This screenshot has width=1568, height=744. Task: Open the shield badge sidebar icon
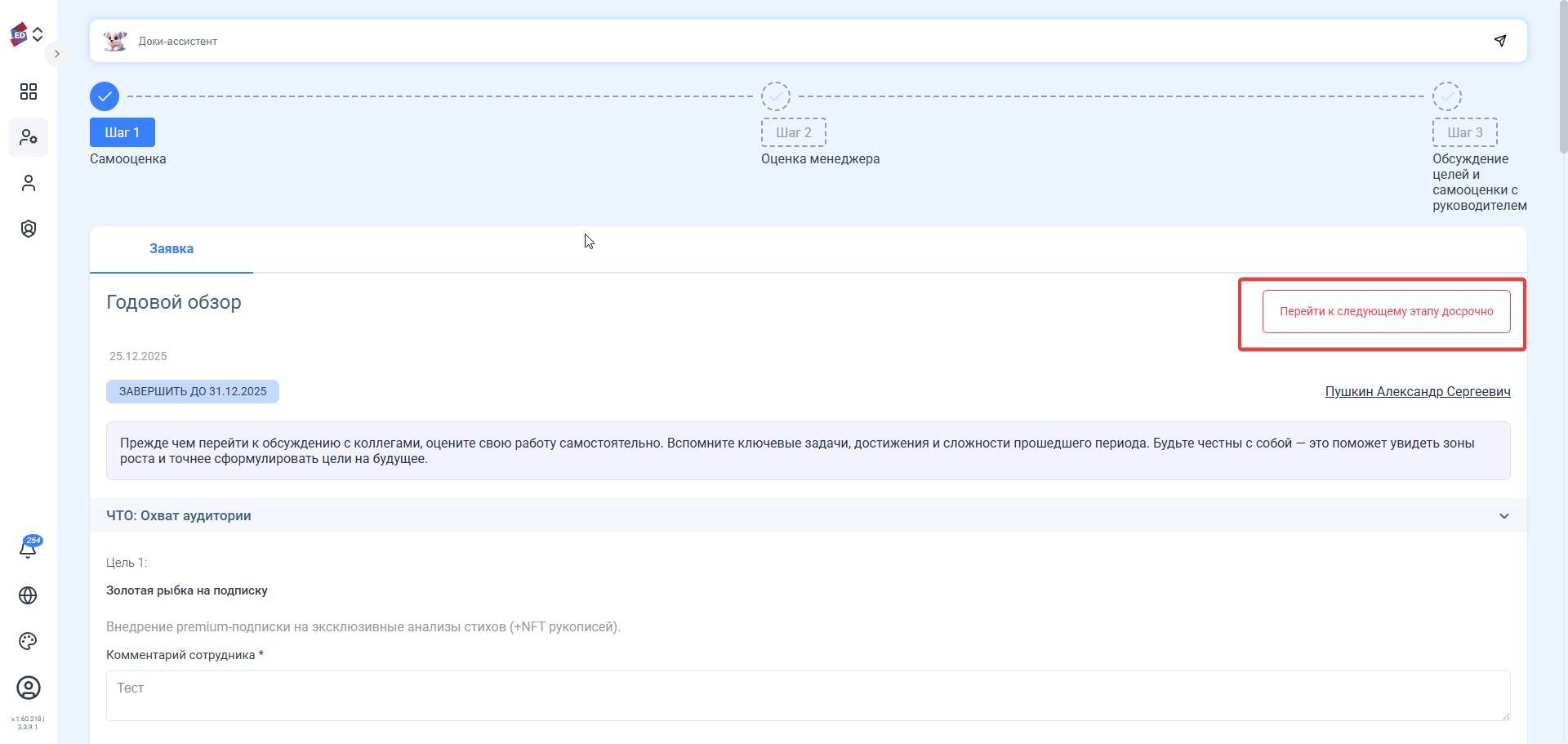click(x=29, y=229)
